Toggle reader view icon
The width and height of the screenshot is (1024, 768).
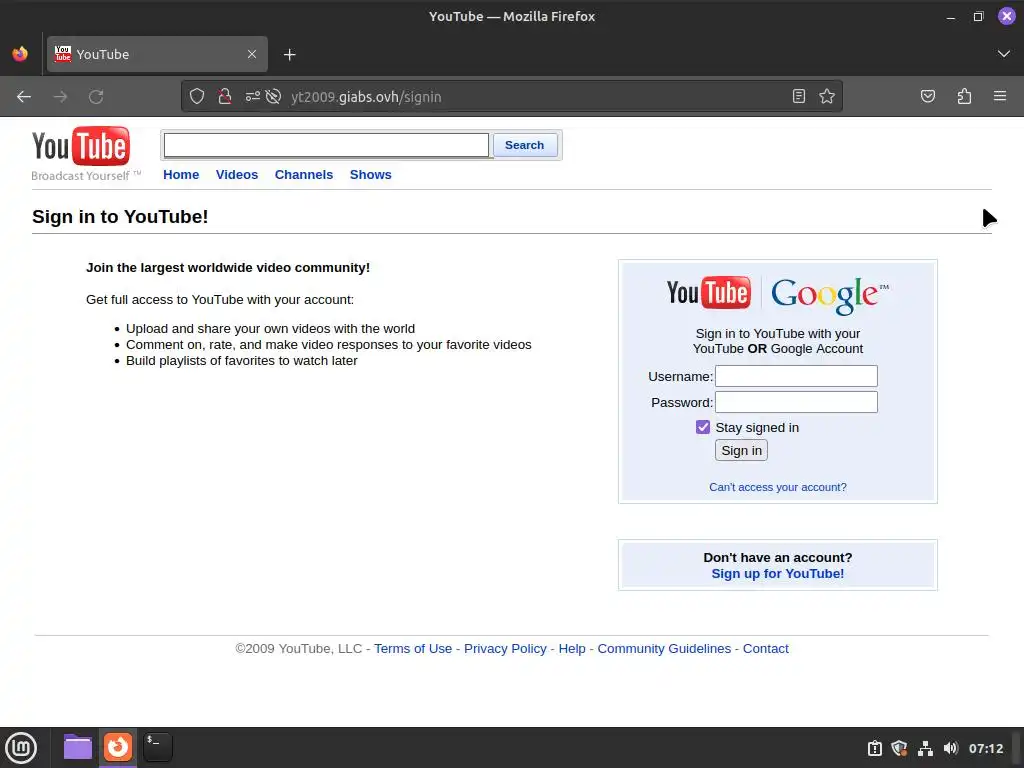[x=799, y=97]
